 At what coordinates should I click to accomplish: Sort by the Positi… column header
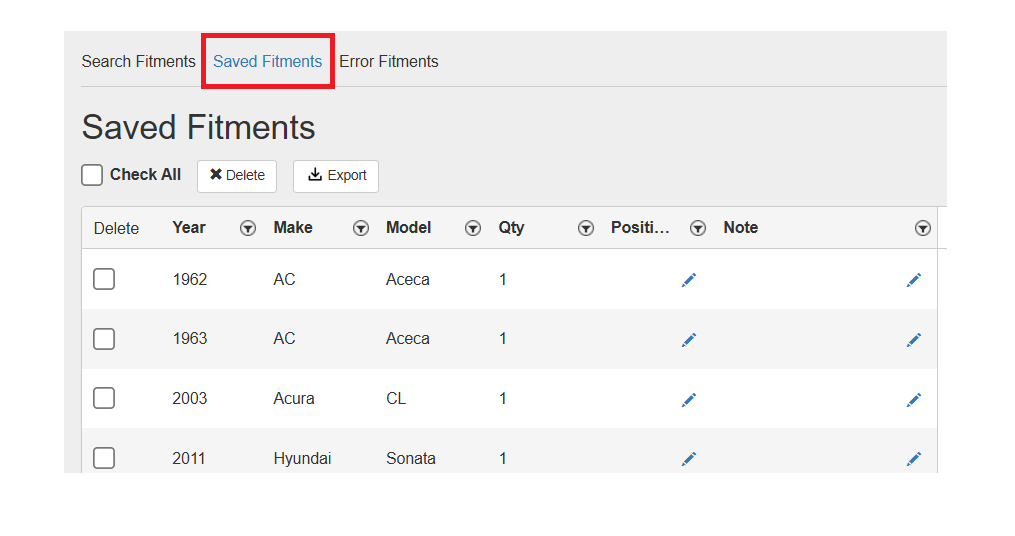click(640, 228)
